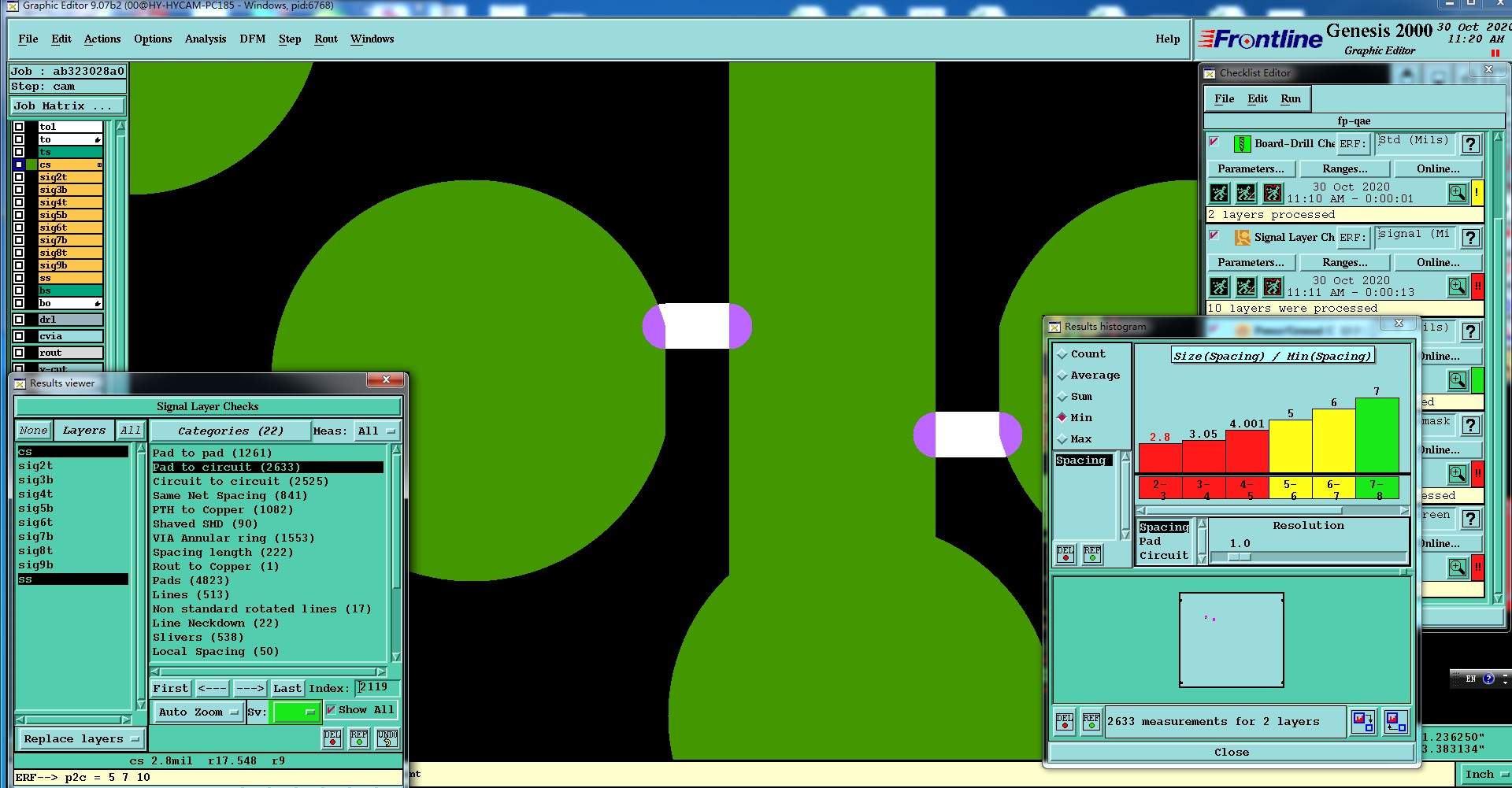Open the DFM menu
The height and width of the screenshot is (788, 1512).
pos(253,39)
